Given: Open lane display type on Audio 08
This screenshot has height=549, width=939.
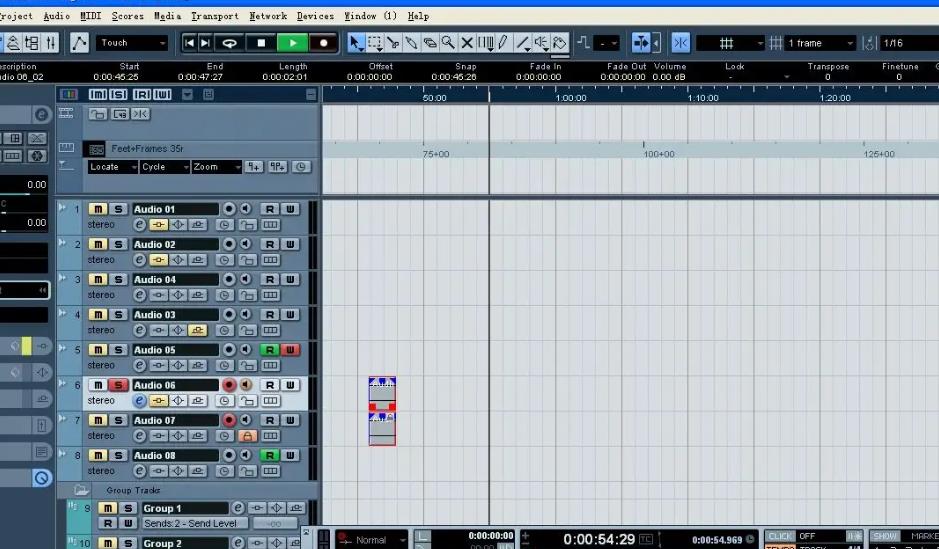Looking at the screenshot, I should coord(271,471).
